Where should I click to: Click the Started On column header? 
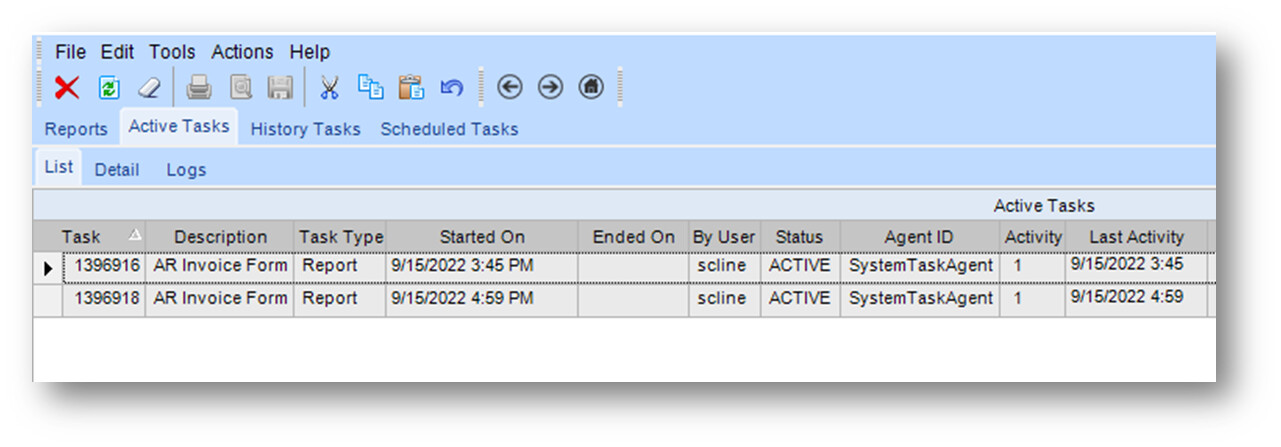(482, 237)
